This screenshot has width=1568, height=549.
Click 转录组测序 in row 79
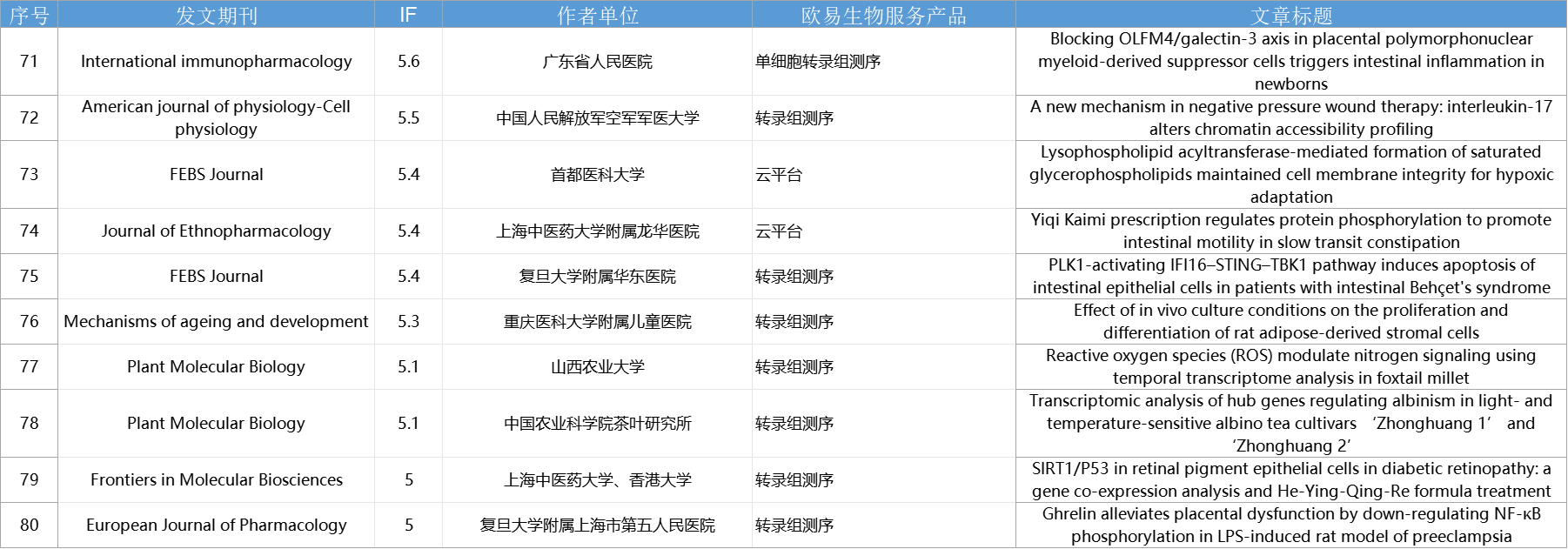(883, 480)
